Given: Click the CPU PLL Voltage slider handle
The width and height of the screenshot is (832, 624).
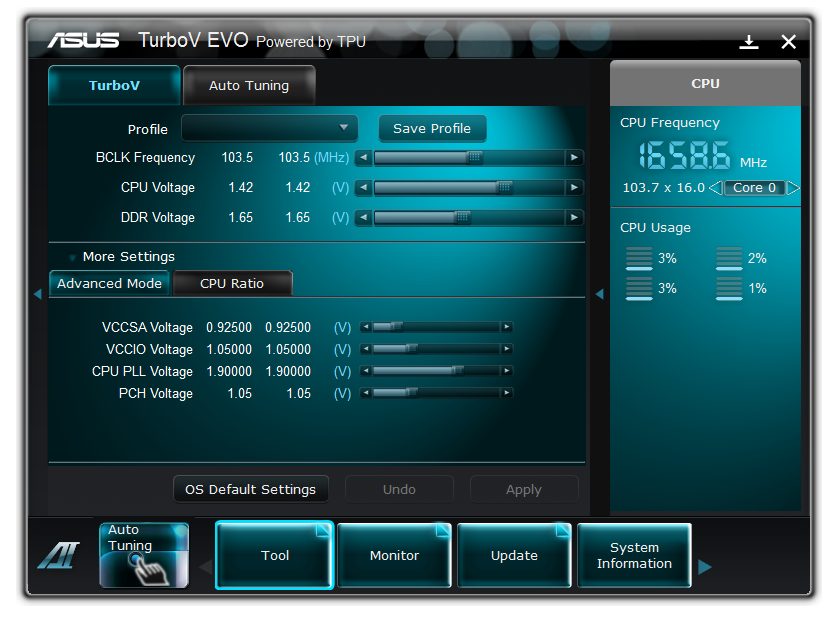Looking at the screenshot, I should click(457, 370).
